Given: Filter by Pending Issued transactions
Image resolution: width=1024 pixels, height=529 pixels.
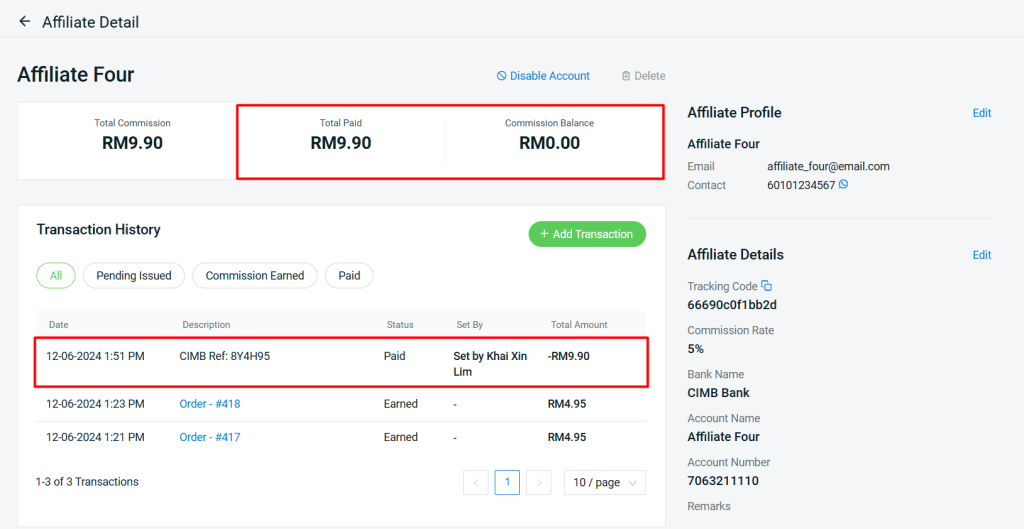Looking at the screenshot, I should 134,276.
